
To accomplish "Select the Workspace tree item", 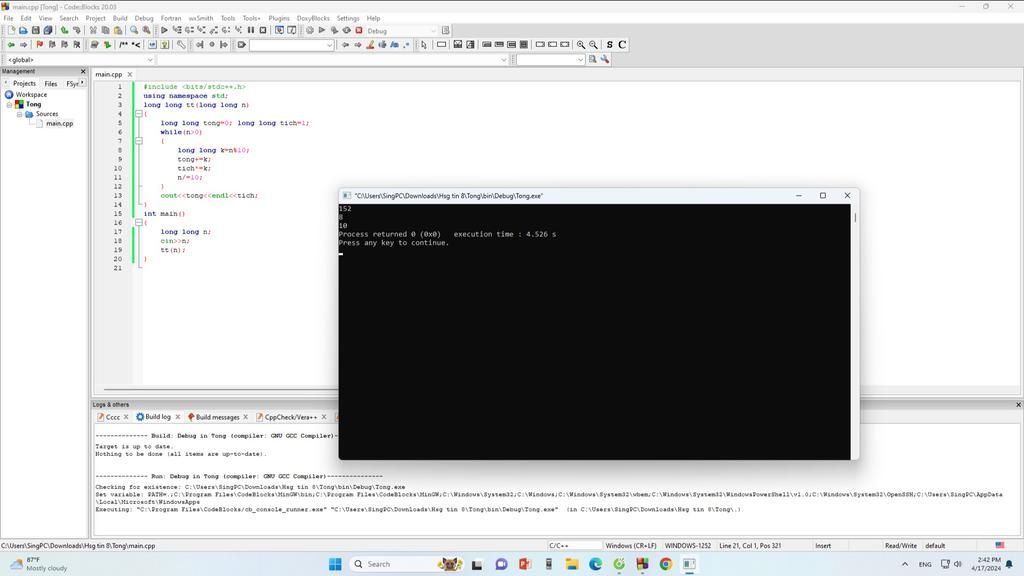I will tap(31, 95).
